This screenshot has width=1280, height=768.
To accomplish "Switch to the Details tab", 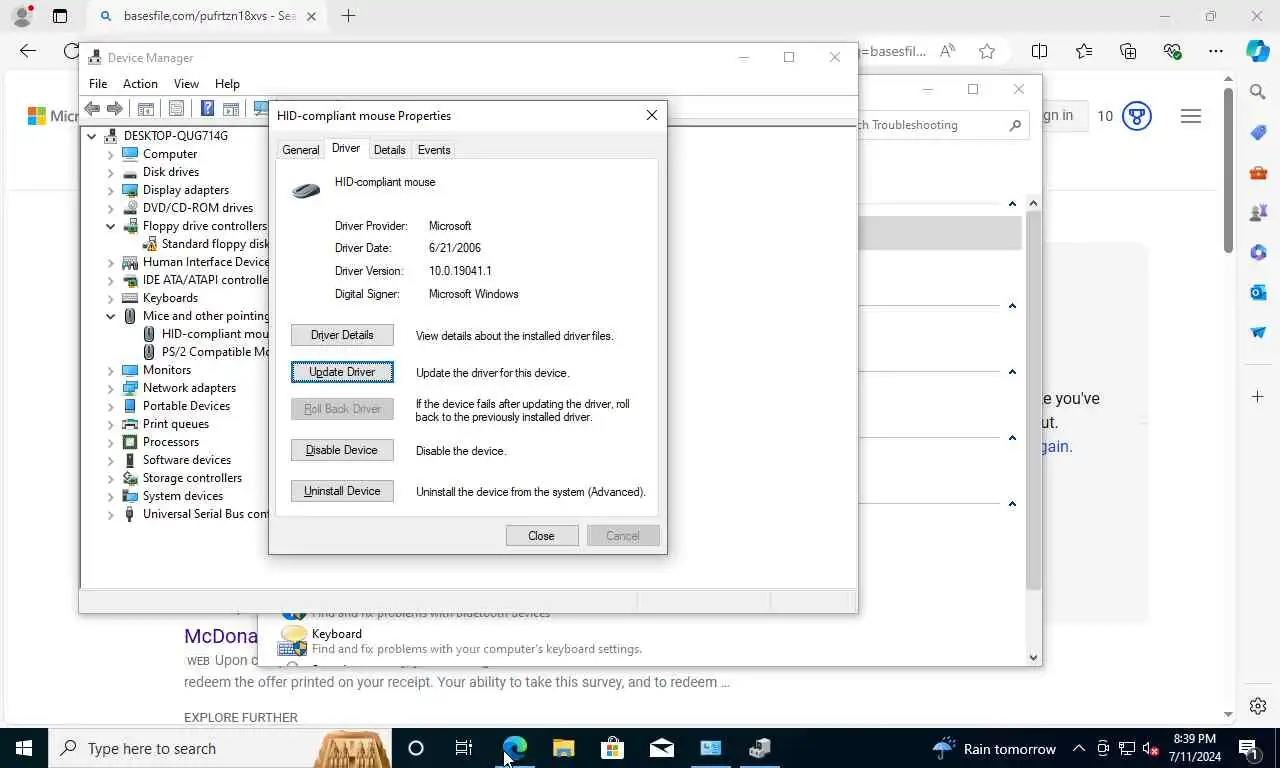I will (389, 150).
